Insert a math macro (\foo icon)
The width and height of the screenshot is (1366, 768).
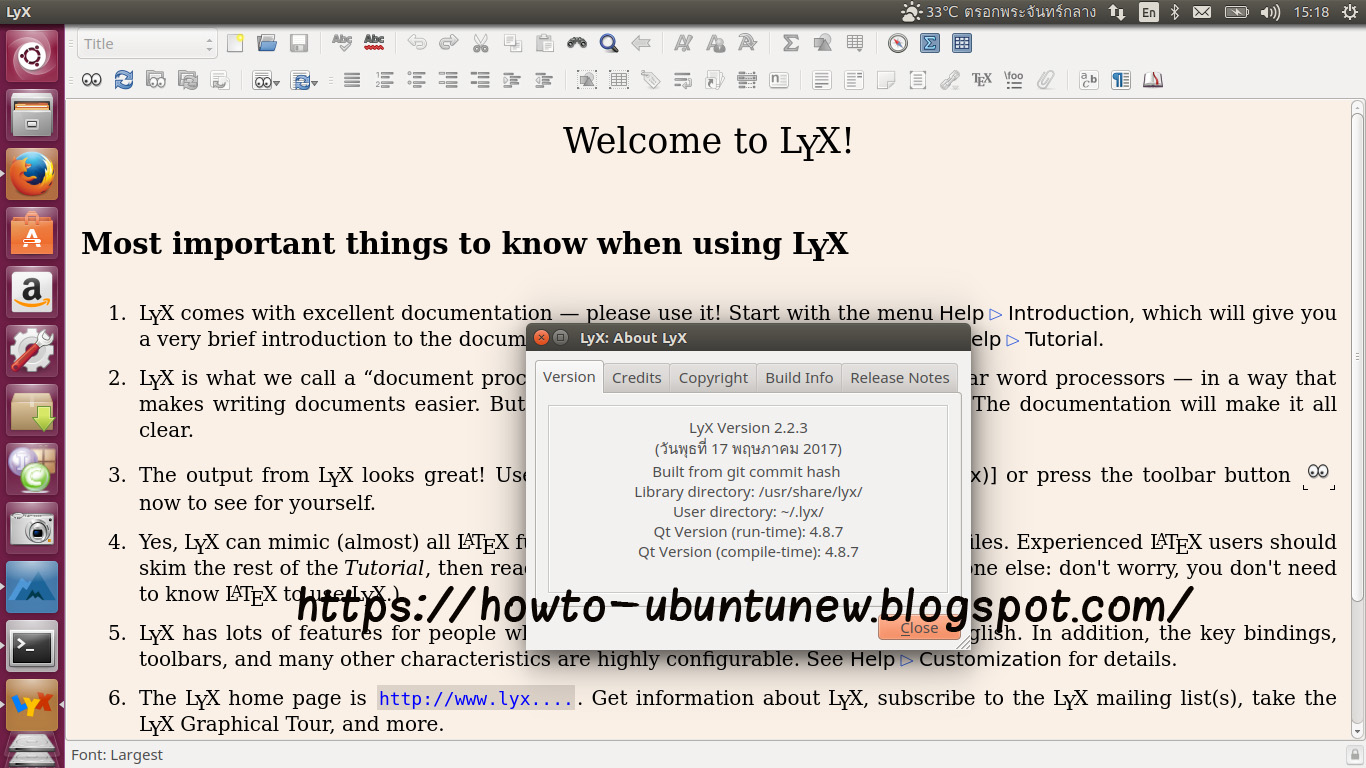[x=1014, y=80]
